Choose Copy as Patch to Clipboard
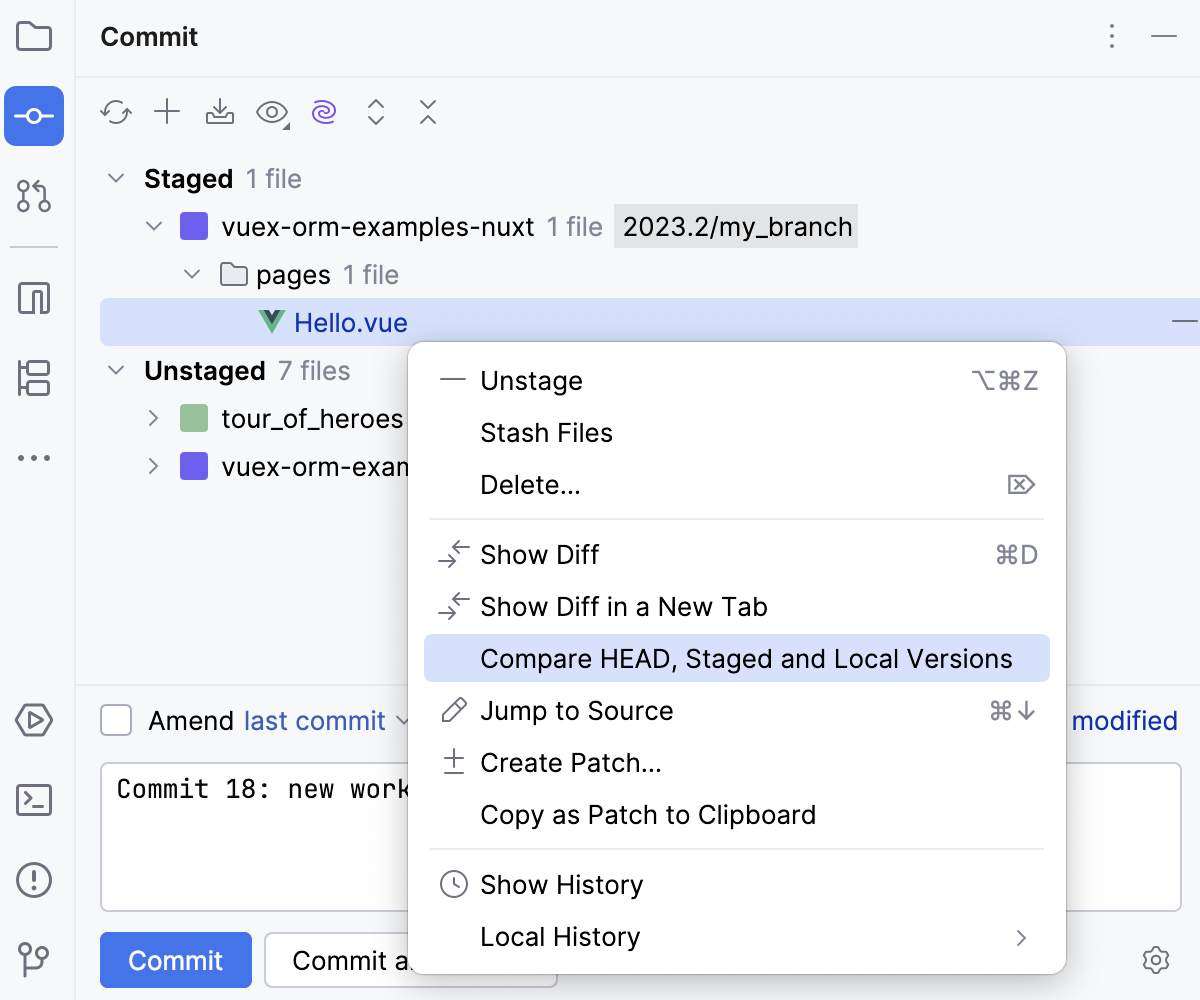 [737, 815]
